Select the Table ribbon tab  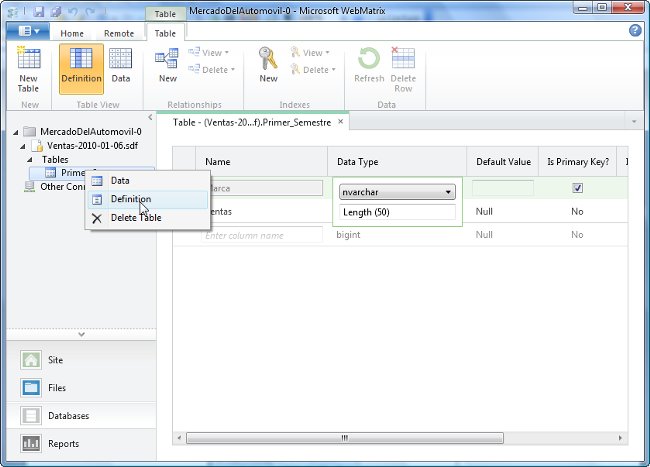(x=165, y=34)
